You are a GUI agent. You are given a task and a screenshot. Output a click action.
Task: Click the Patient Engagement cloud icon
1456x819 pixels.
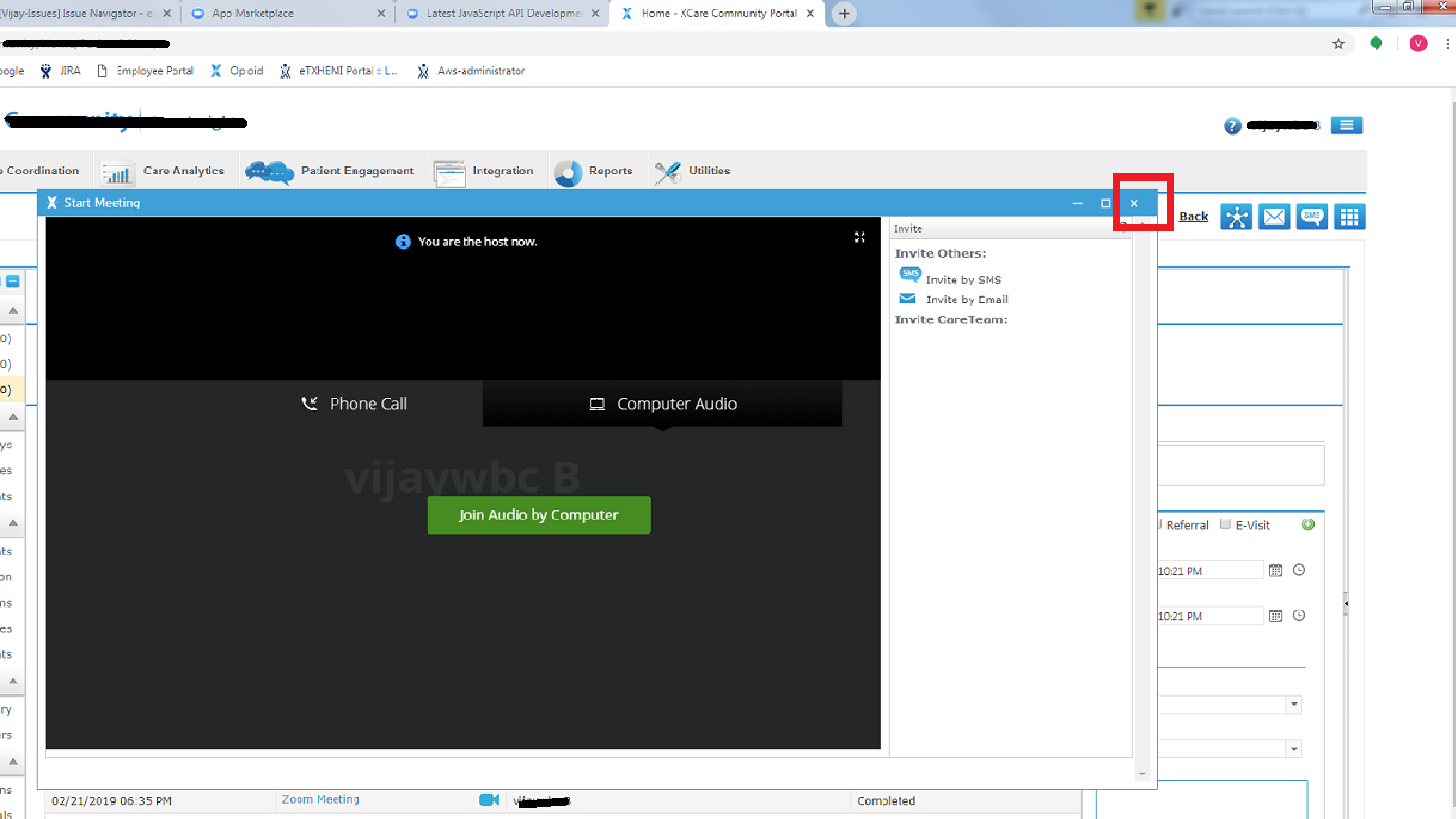point(269,173)
